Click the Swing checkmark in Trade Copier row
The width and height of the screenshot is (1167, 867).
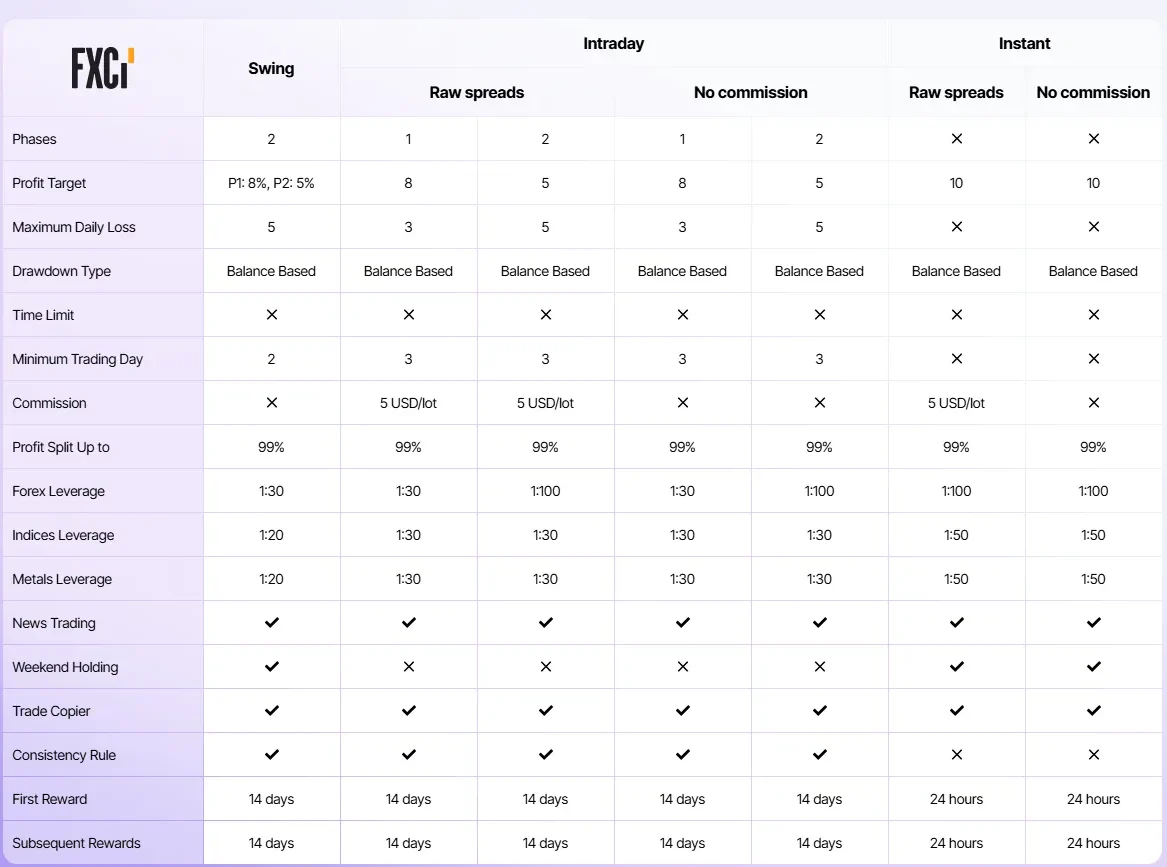coord(272,711)
